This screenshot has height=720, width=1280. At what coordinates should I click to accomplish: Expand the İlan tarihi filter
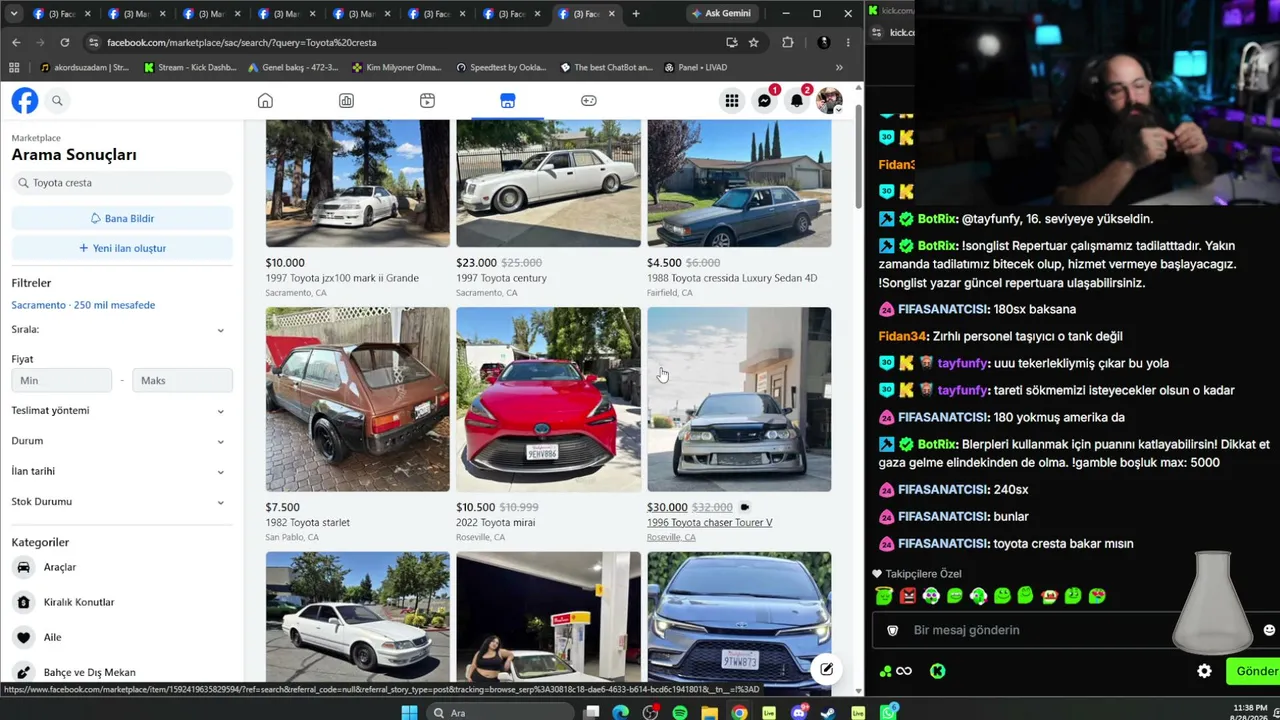point(122,471)
